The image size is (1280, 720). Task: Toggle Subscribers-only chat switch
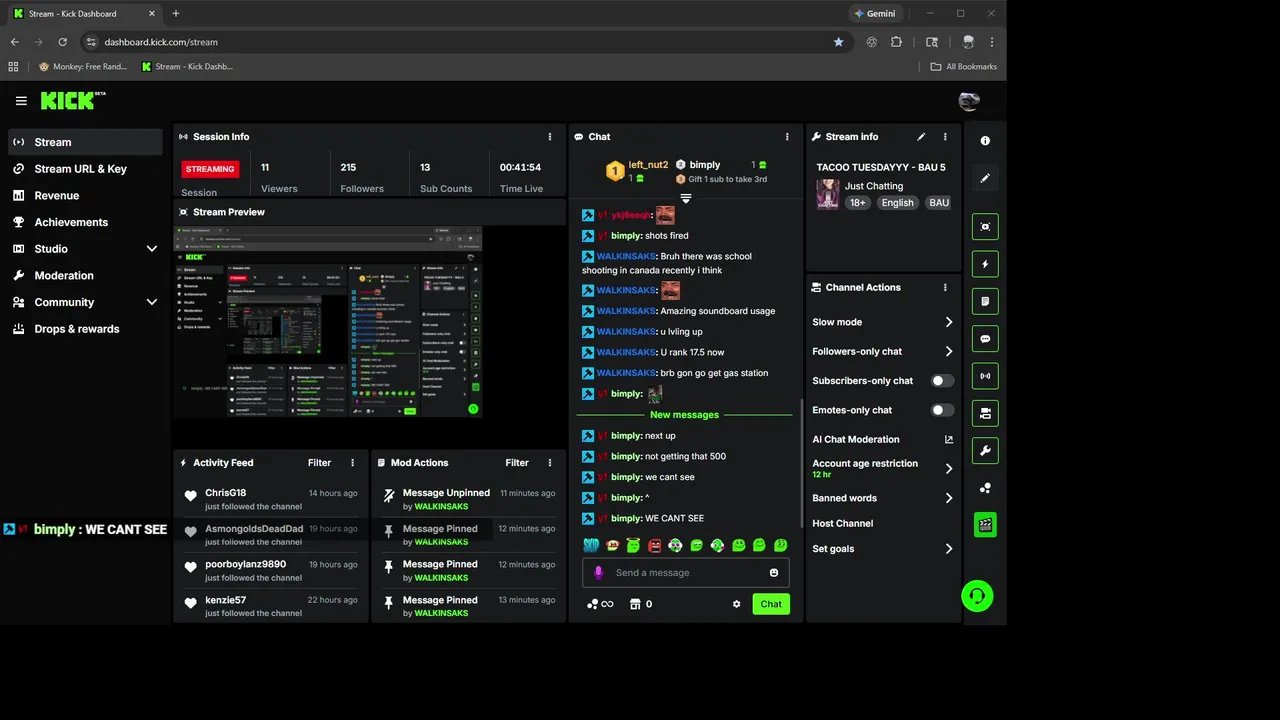tap(942, 381)
